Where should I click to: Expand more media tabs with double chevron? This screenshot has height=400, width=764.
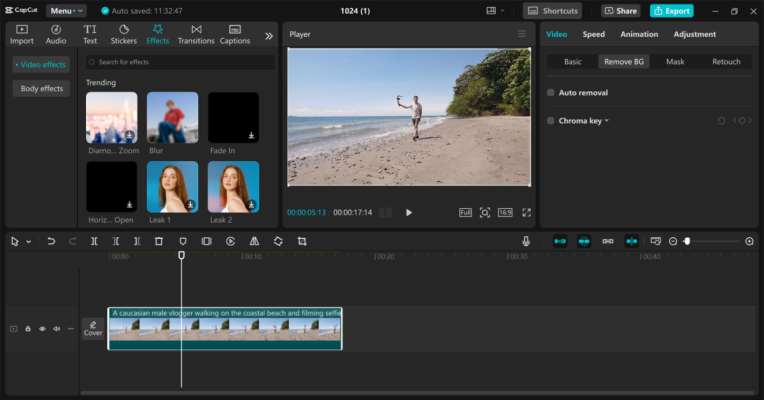pos(268,35)
